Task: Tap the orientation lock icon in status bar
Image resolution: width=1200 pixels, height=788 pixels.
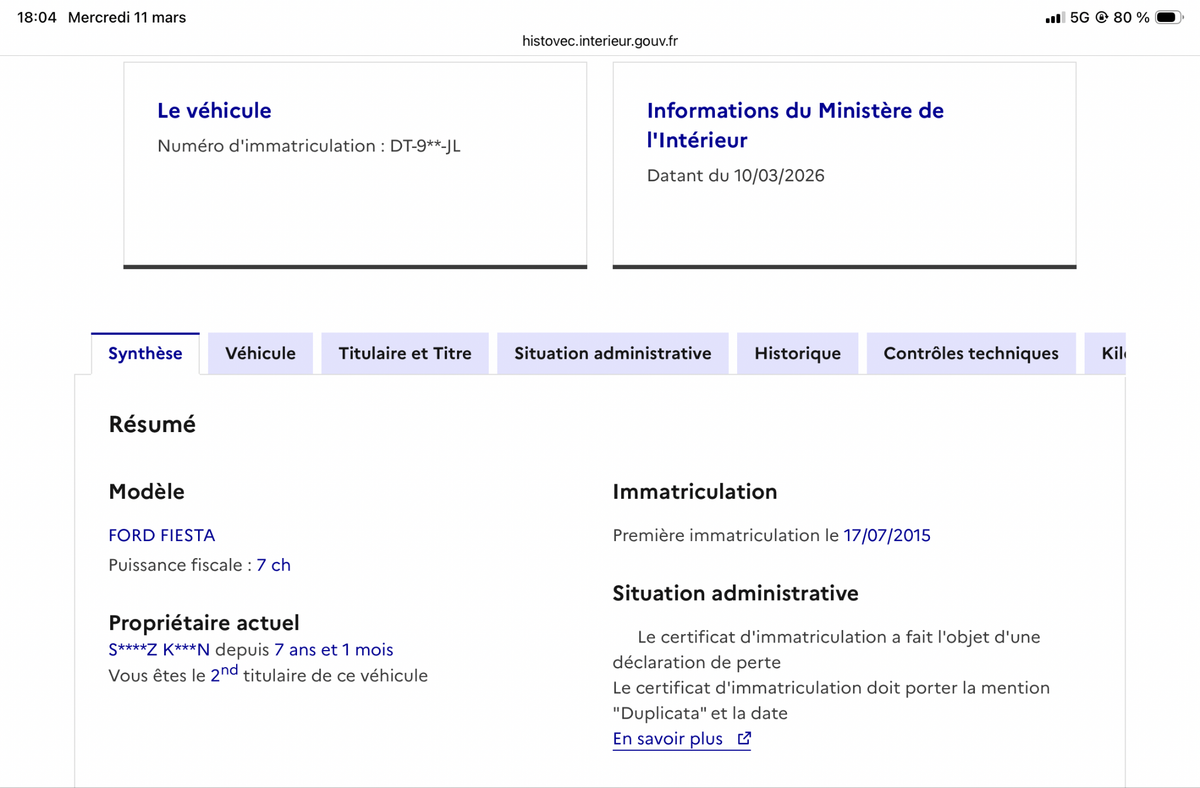Action: pyautogui.click(x=1101, y=18)
